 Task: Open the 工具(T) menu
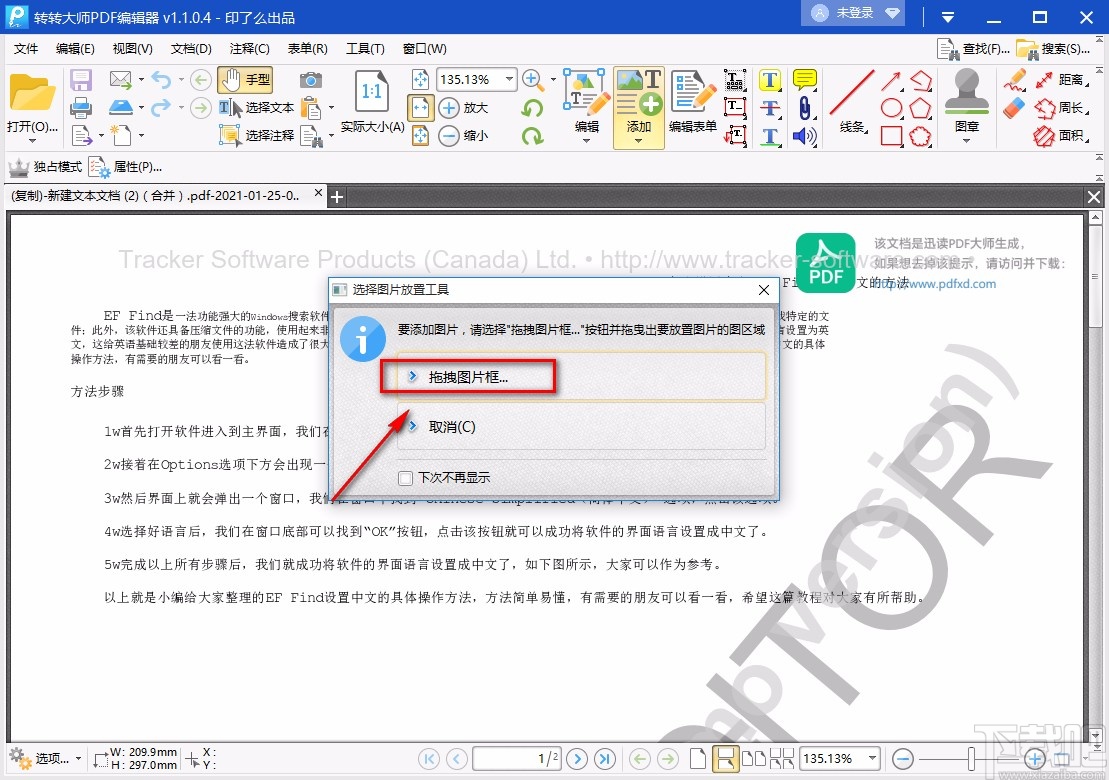[x=366, y=48]
